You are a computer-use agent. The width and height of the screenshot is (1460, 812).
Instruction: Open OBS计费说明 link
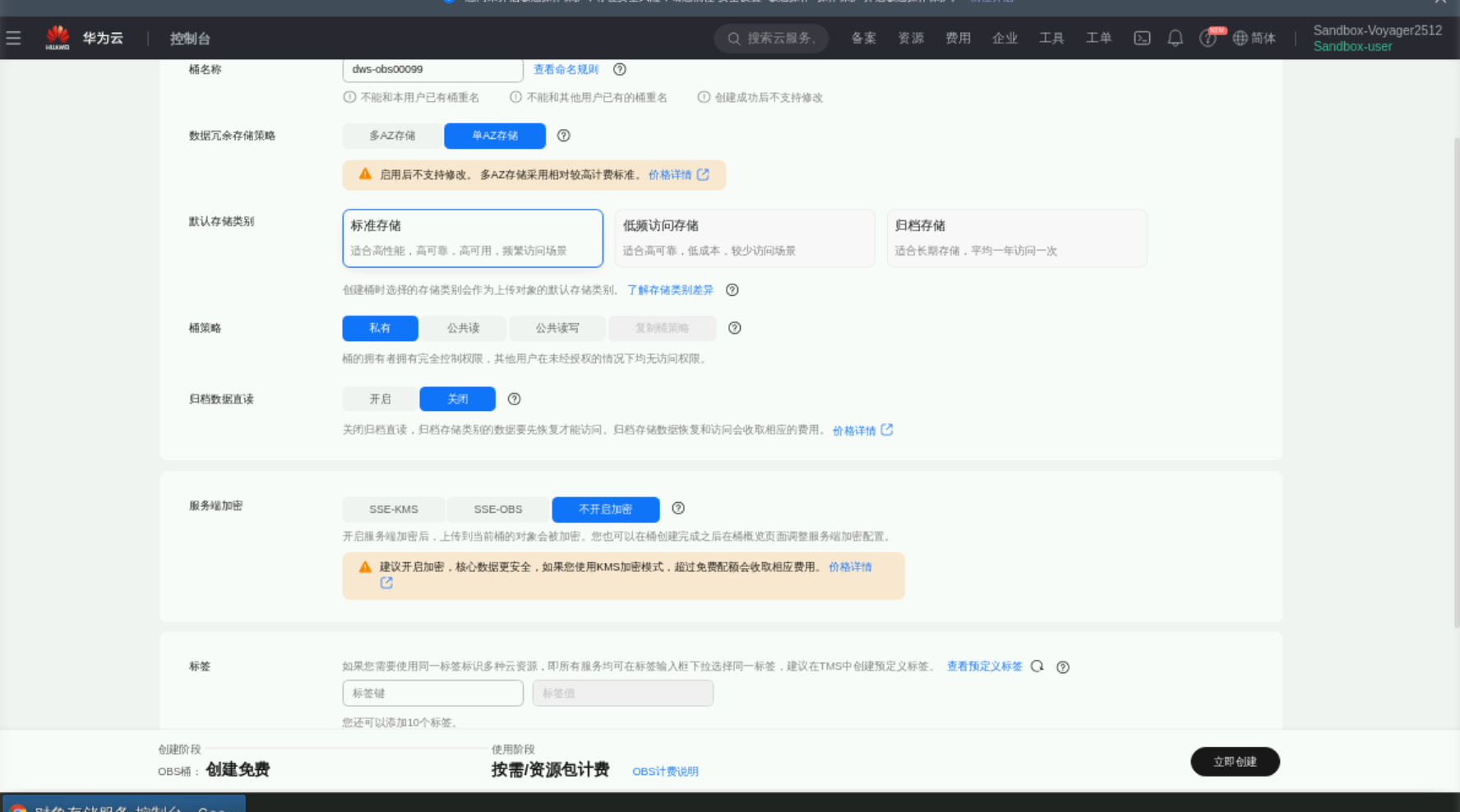tap(665, 771)
